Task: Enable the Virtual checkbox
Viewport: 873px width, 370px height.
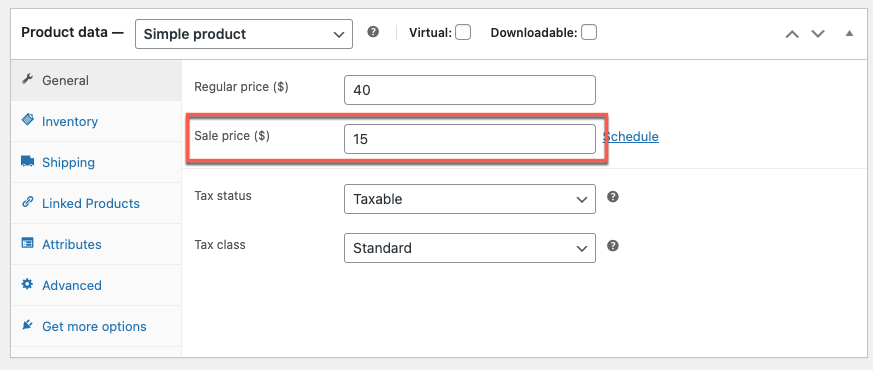Action: coord(463,33)
